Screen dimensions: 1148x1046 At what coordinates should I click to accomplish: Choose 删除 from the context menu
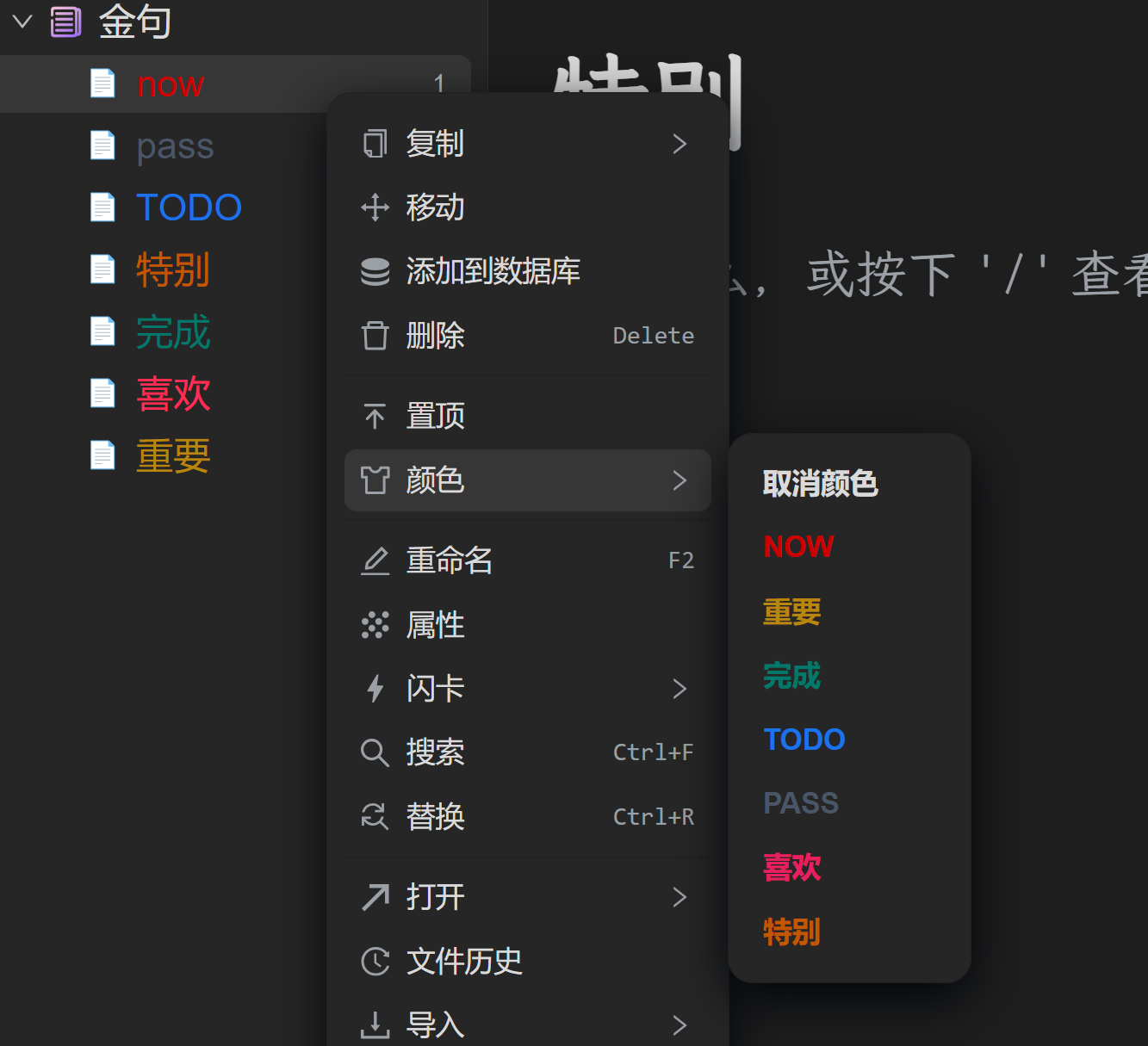point(528,335)
